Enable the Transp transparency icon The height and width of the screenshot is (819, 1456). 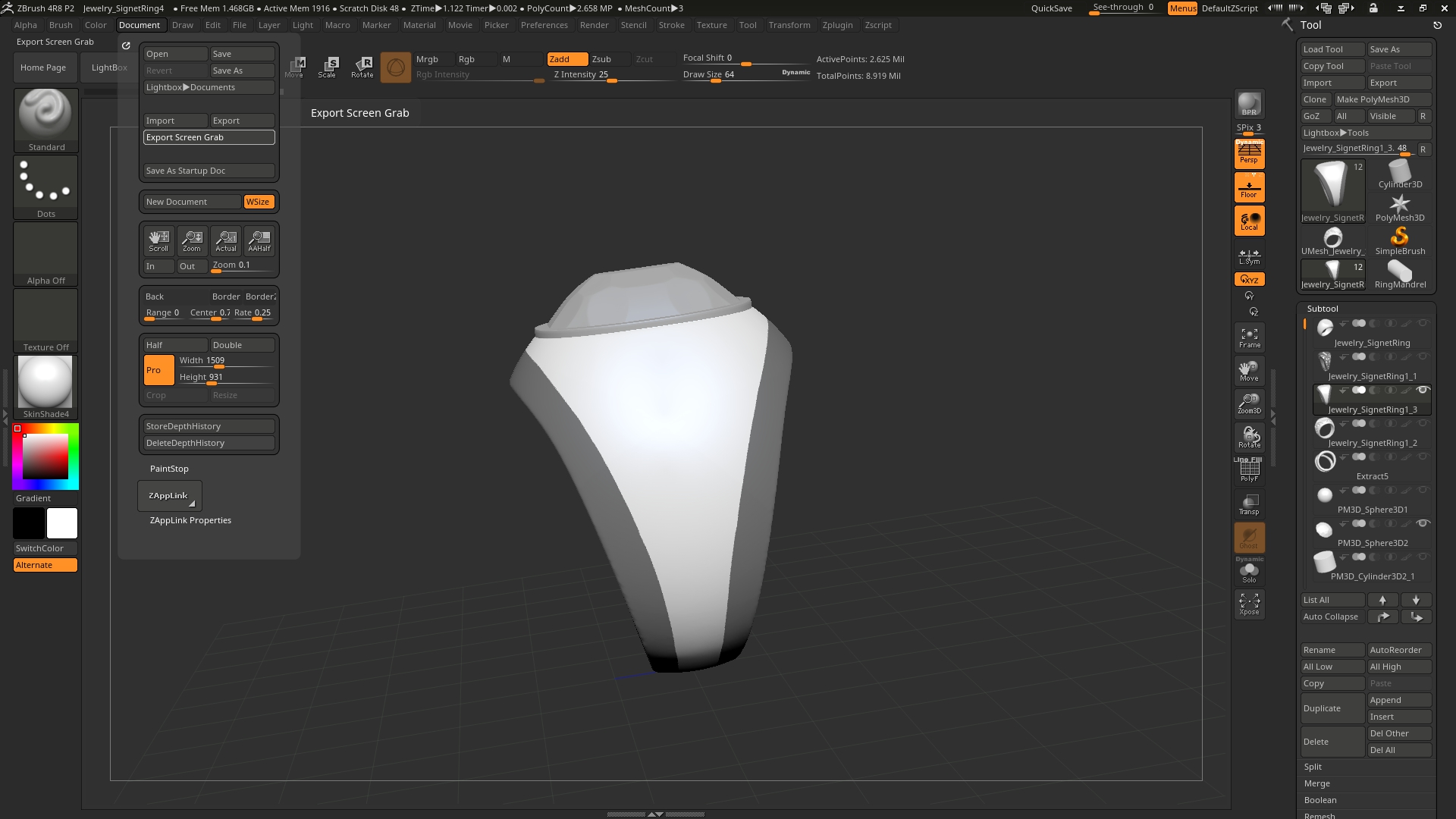[x=1249, y=504]
